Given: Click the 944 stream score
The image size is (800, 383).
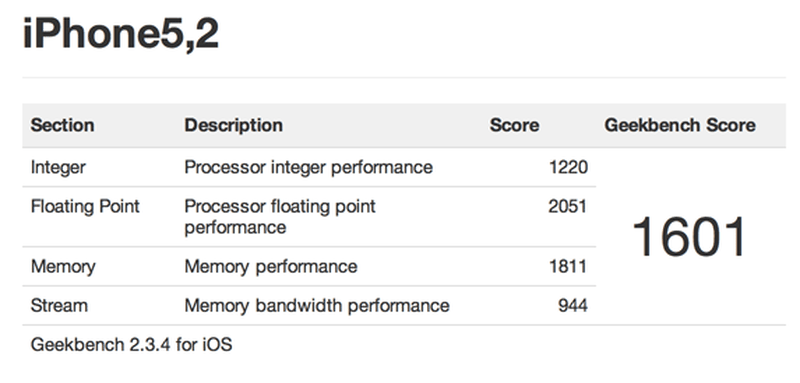Looking at the screenshot, I should pyautogui.click(x=573, y=305).
